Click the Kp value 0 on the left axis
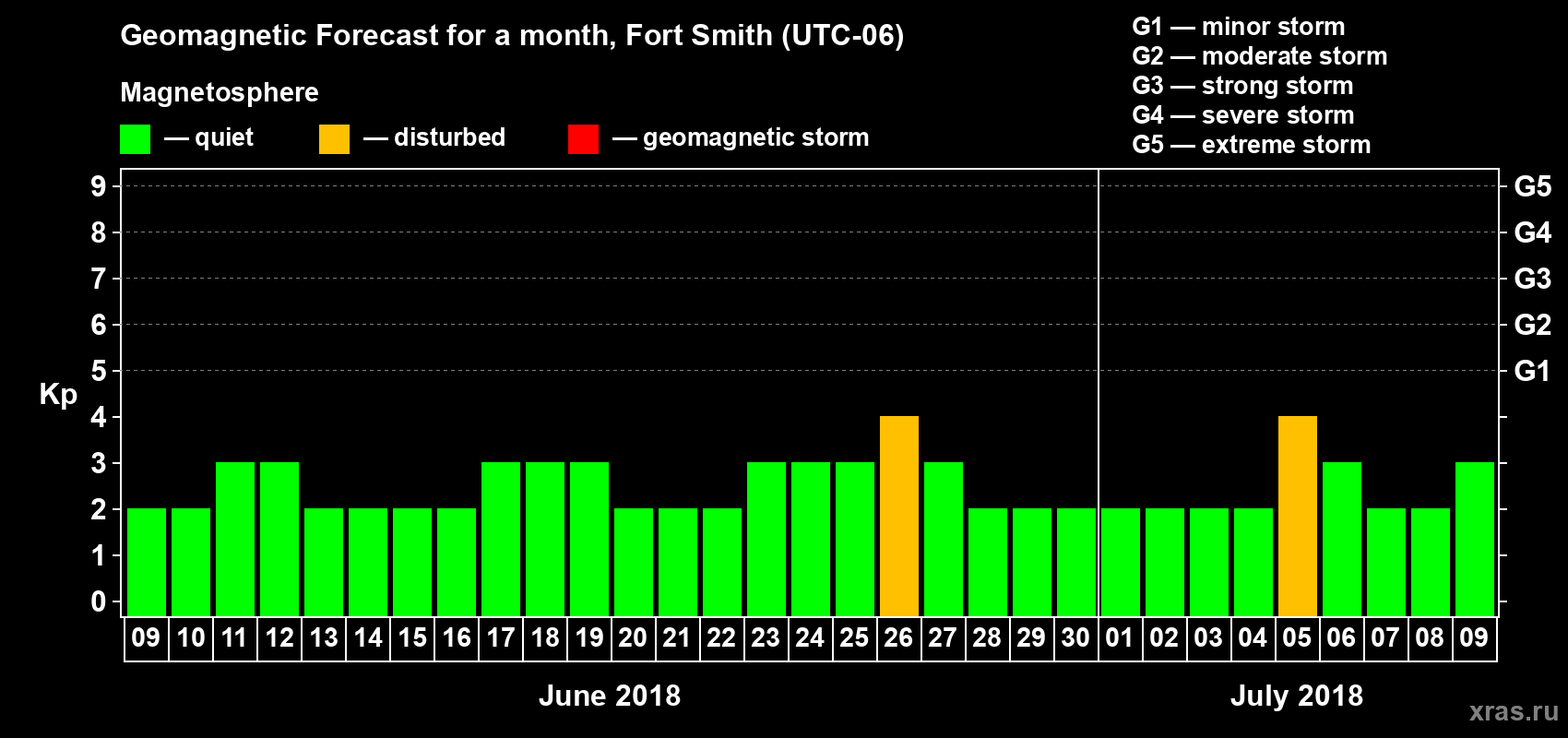Image resolution: width=1568 pixels, height=738 pixels. click(x=99, y=601)
